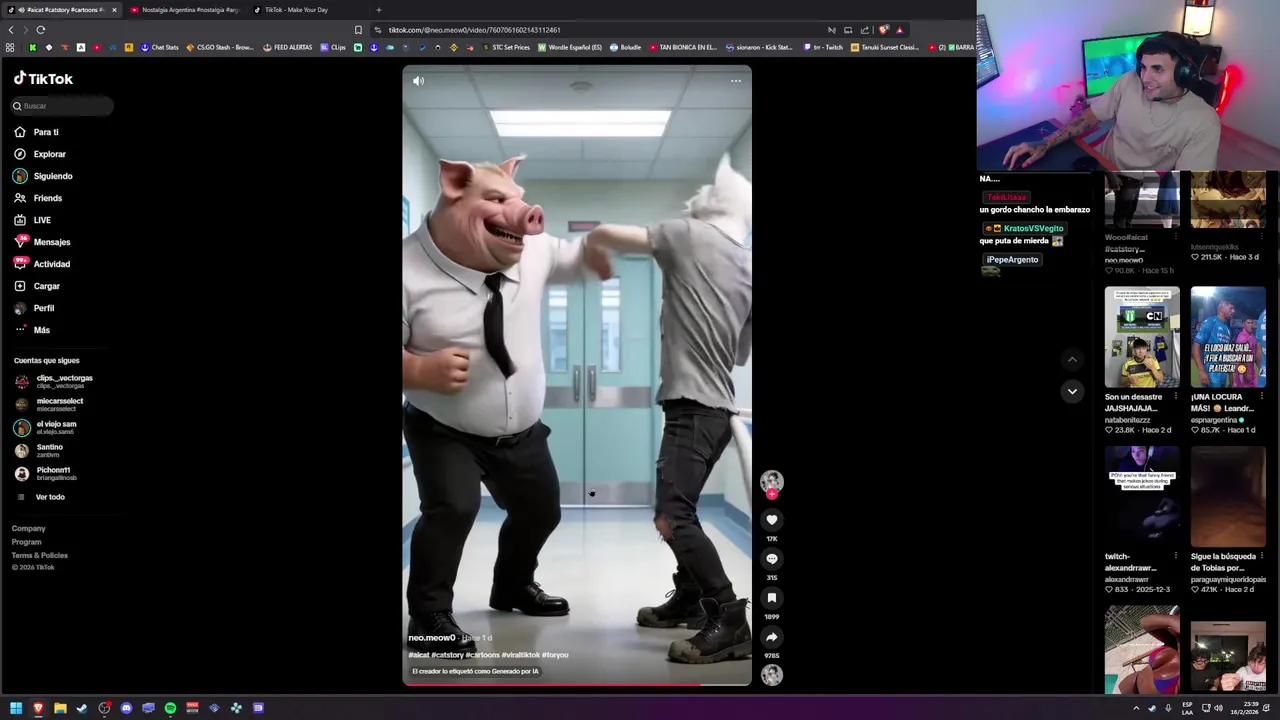Save the video with the bookmark icon
1280x720 pixels.
coord(771,598)
